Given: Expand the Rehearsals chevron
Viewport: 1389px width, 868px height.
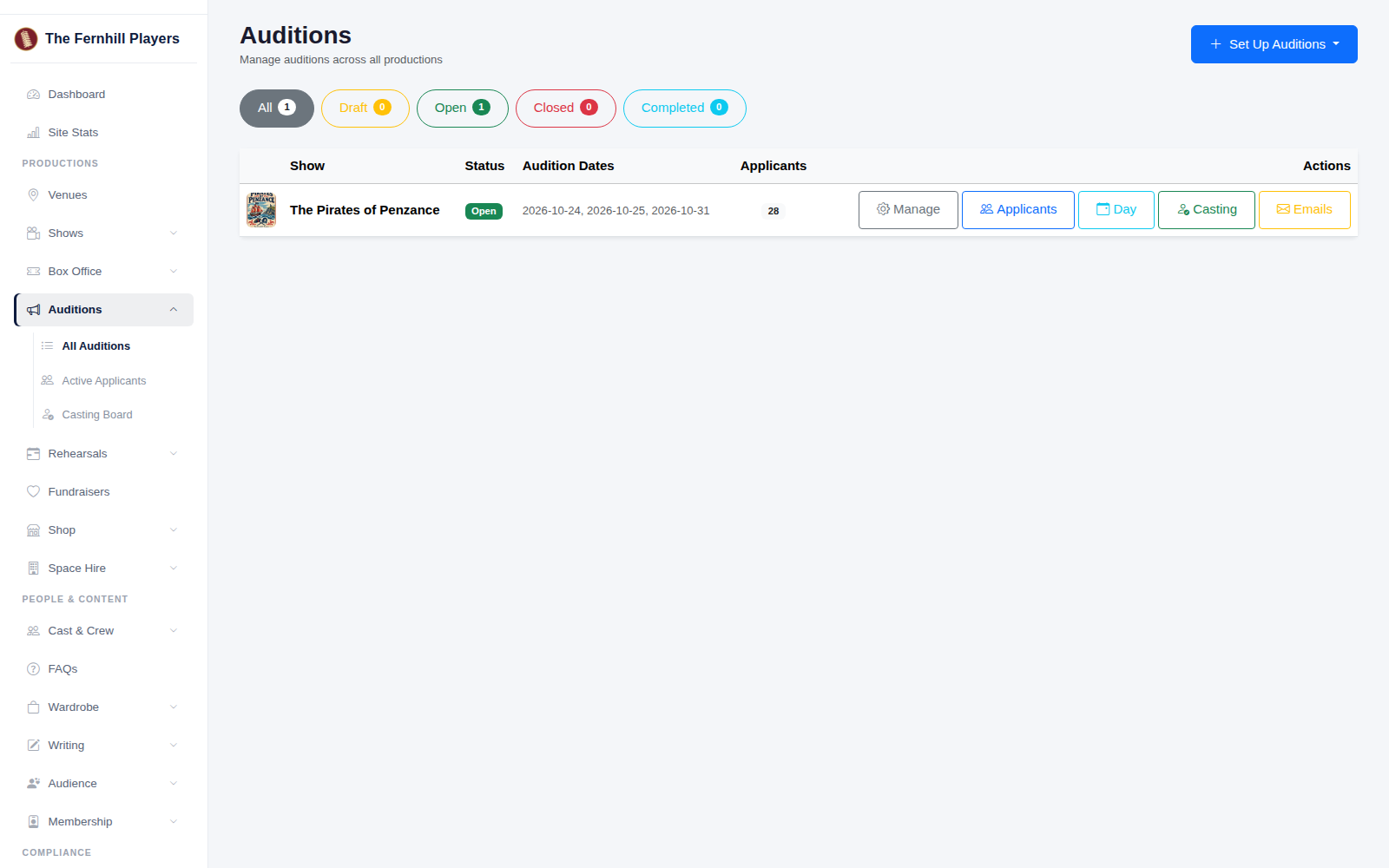Looking at the screenshot, I should pos(174,454).
